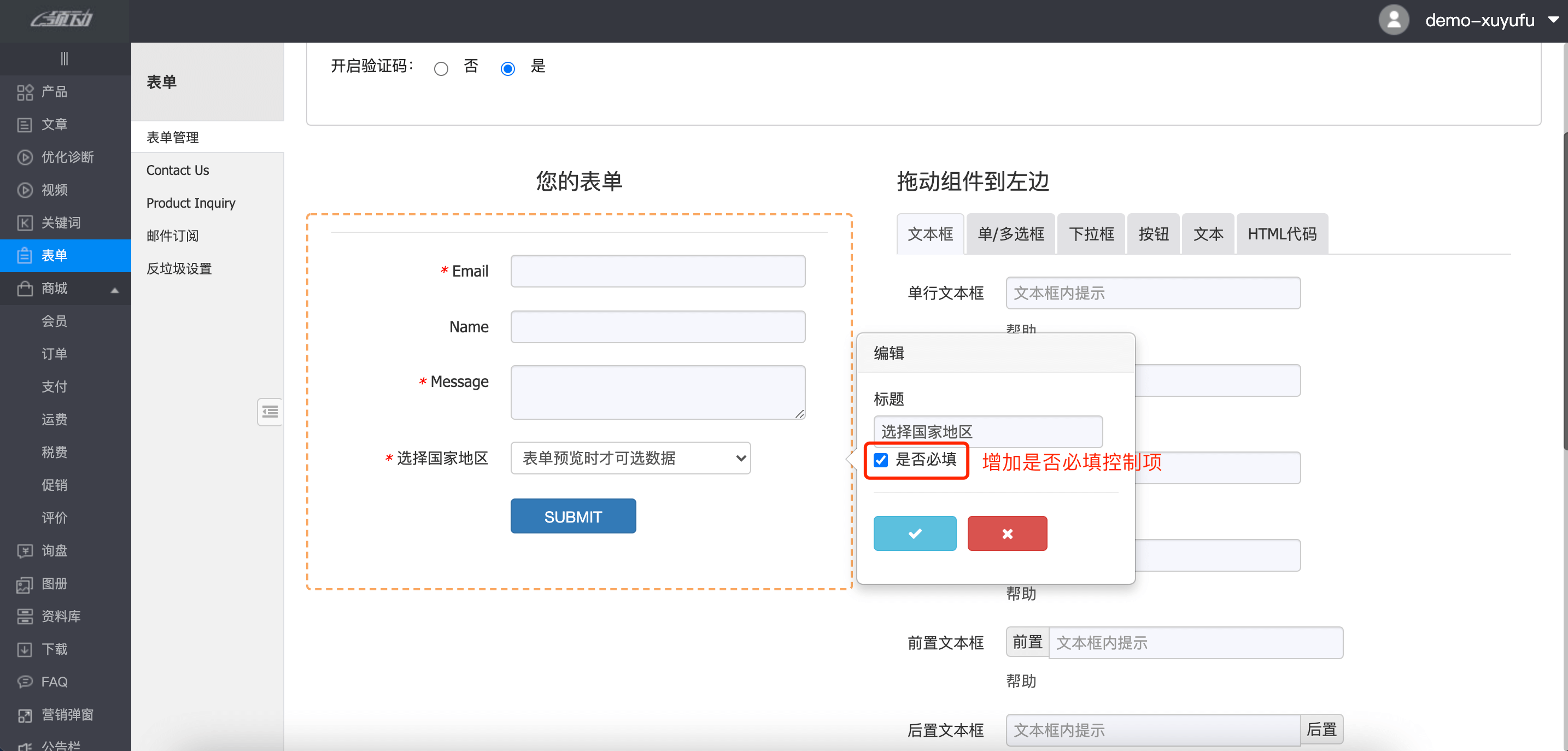Open the Product Inquiry form link
Image resolution: width=1568 pixels, height=751 pixels.
[x=191, y=203]
